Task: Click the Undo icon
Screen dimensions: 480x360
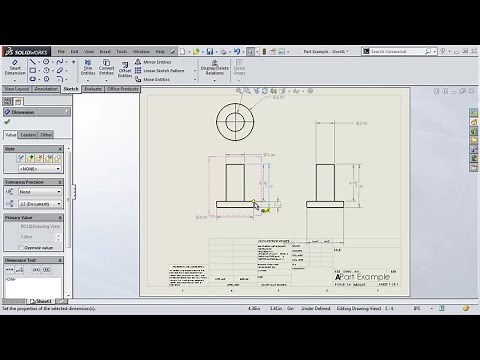Action: (237, 51)
